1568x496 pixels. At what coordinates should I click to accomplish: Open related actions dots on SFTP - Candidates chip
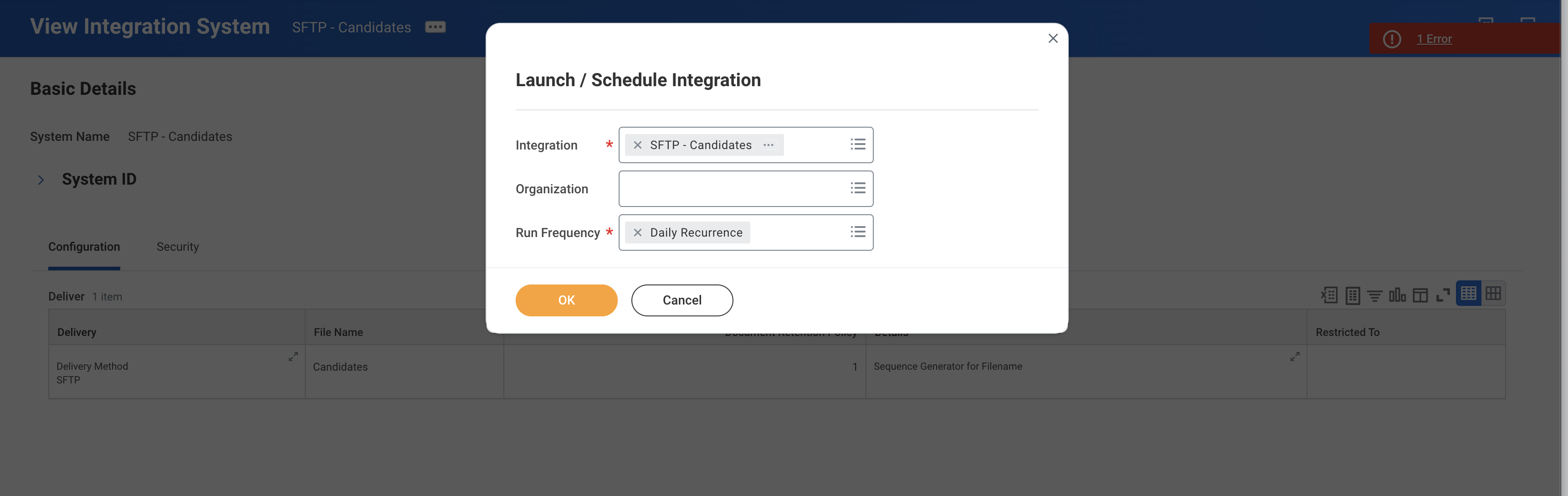tap(769, 145)
